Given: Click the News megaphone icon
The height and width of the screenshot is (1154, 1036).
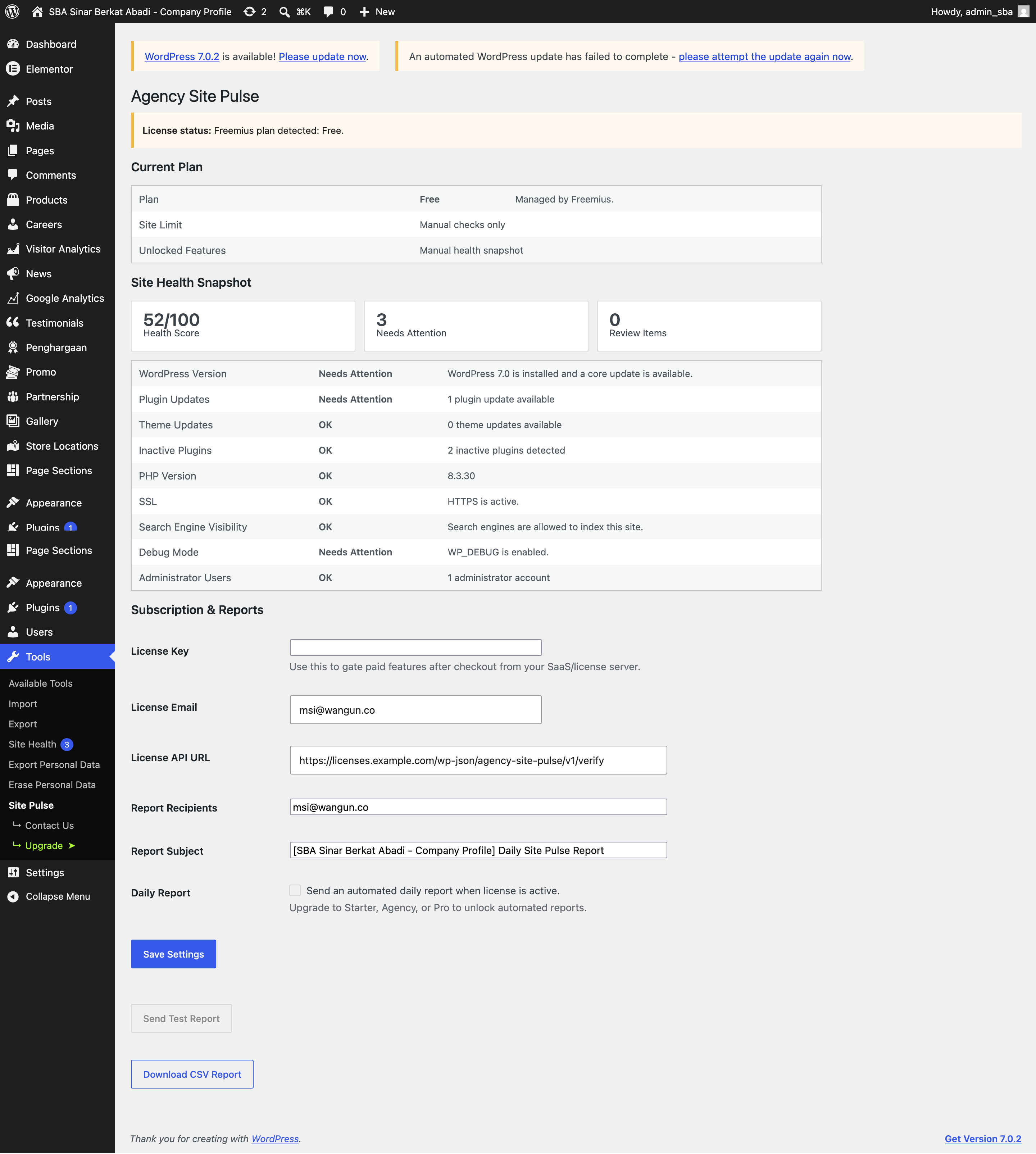Looking at the screenshot, I should click(13, 274).
